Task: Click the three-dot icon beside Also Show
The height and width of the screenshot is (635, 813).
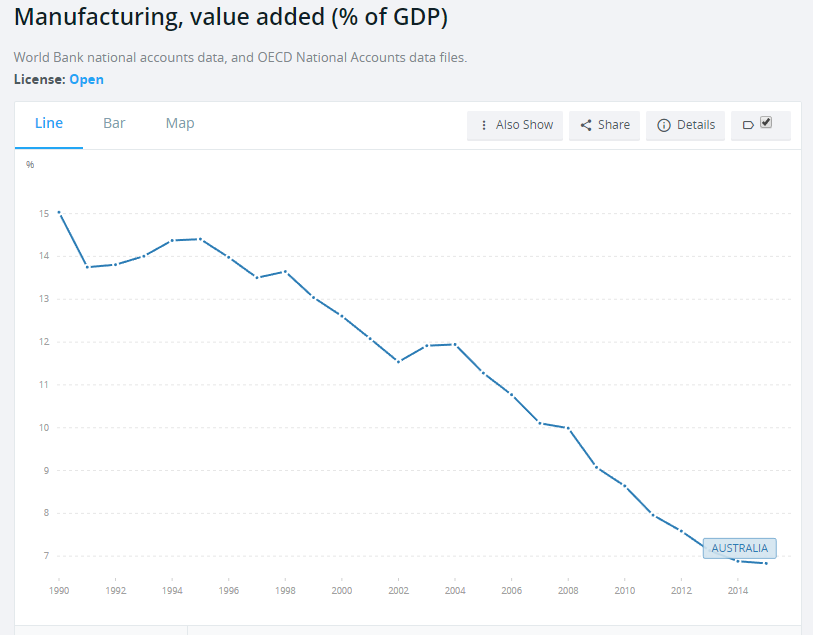Action: coord(484,125)
